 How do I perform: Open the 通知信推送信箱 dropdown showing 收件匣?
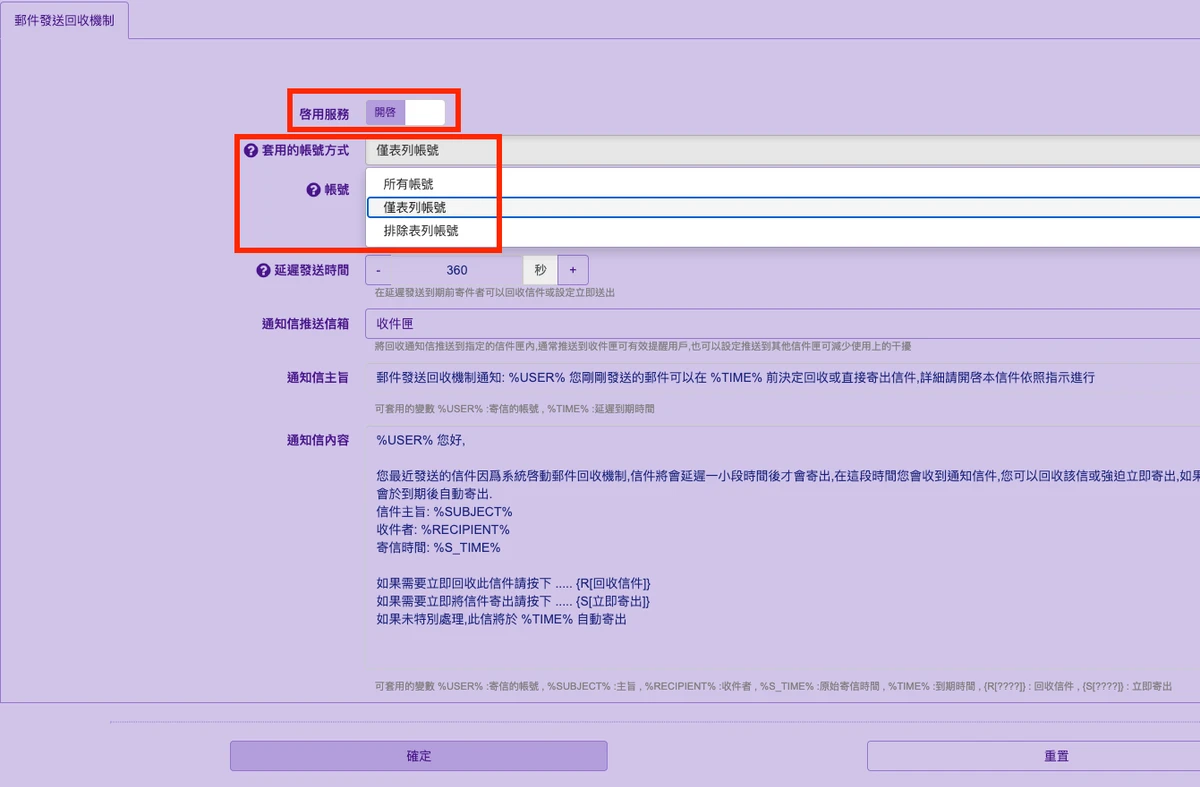coord(783,324)
